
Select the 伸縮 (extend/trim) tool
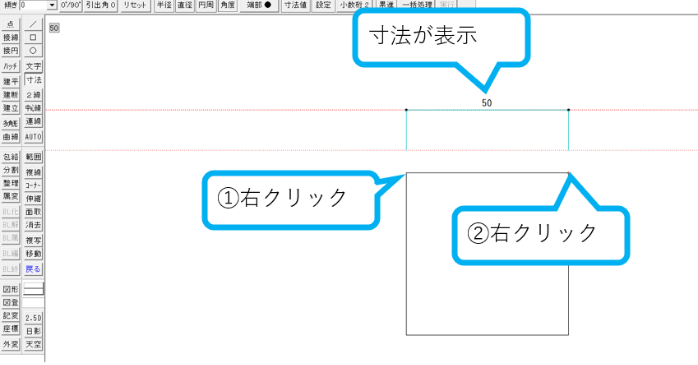click(33, 199)
